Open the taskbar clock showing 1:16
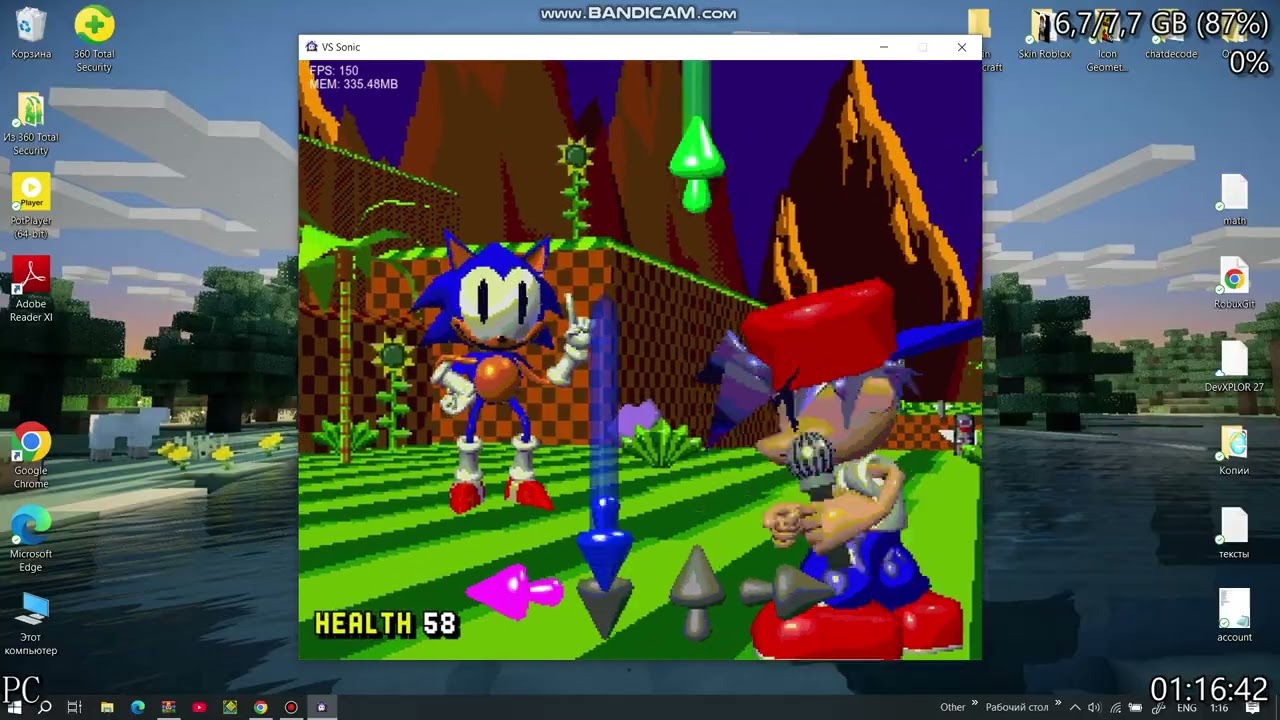 [x=1219, y=707]
